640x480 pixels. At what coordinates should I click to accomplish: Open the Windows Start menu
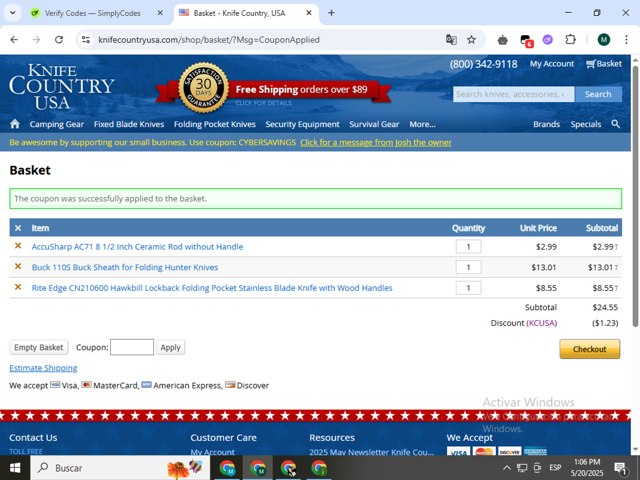point(15,468)
